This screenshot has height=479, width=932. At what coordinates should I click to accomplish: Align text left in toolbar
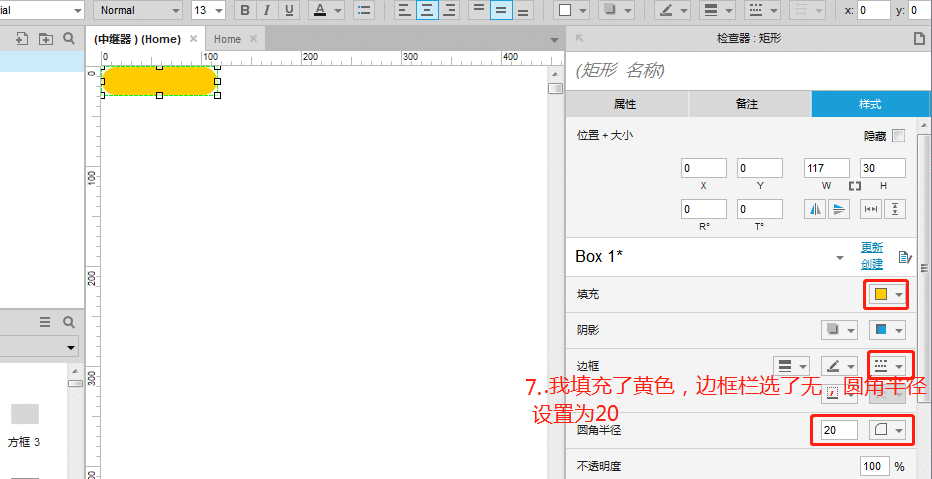coord(404,10)
